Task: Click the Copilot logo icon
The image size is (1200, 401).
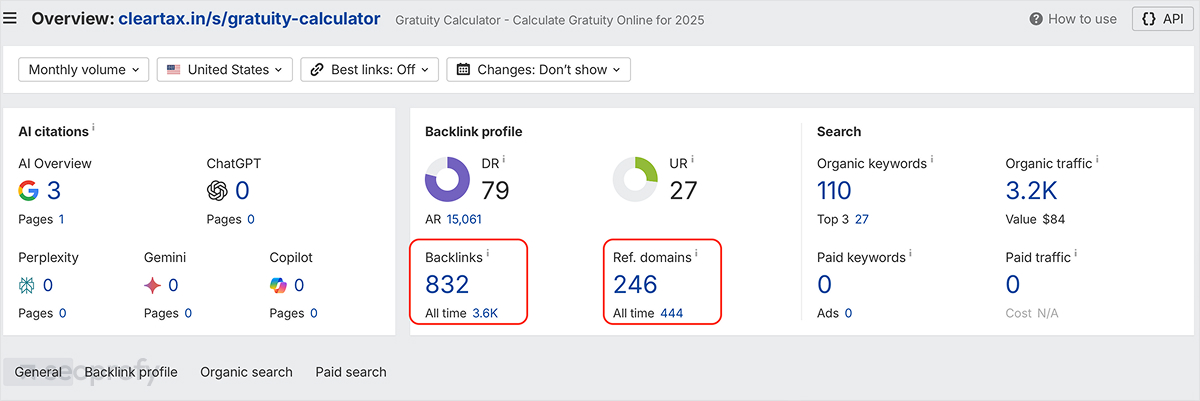Action: tap(278, 286)
